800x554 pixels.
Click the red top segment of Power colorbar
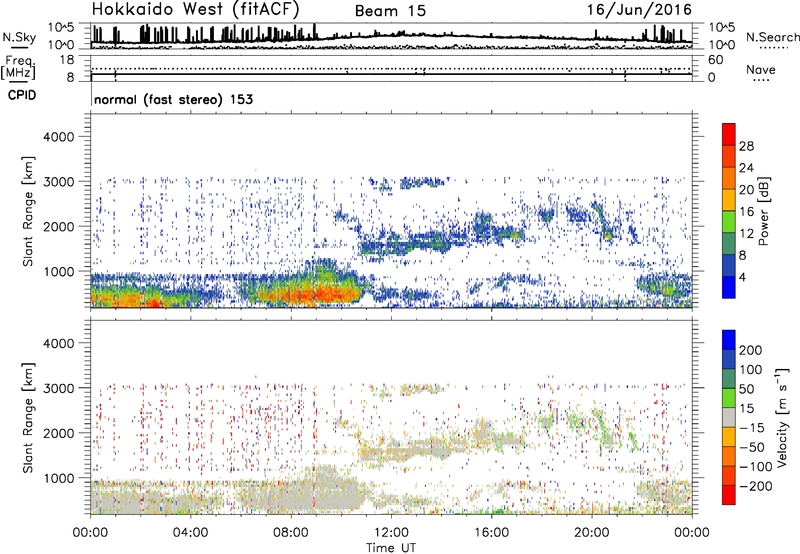tap(729, 135)
